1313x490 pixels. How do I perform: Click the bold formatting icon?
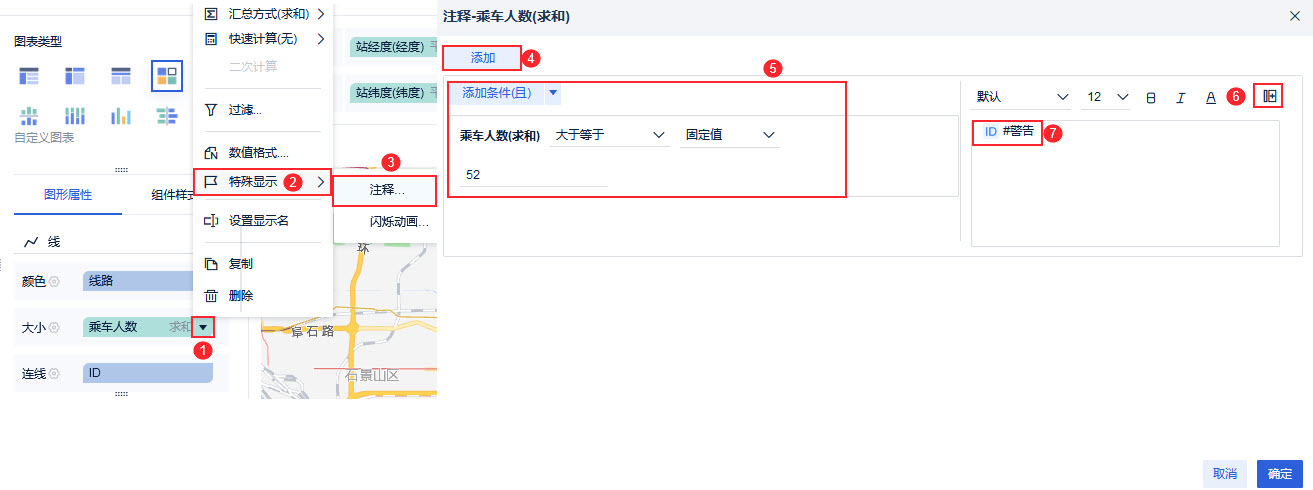pos(1150,97)
